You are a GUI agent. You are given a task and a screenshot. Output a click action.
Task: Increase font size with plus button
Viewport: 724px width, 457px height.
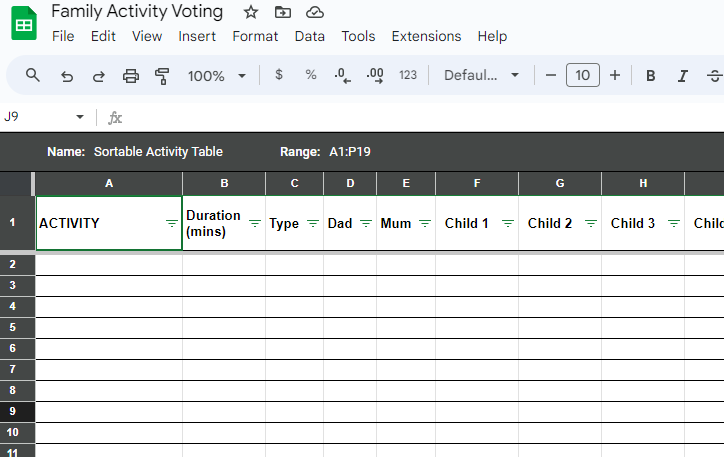pyautogui.click(x=615, y=75)
